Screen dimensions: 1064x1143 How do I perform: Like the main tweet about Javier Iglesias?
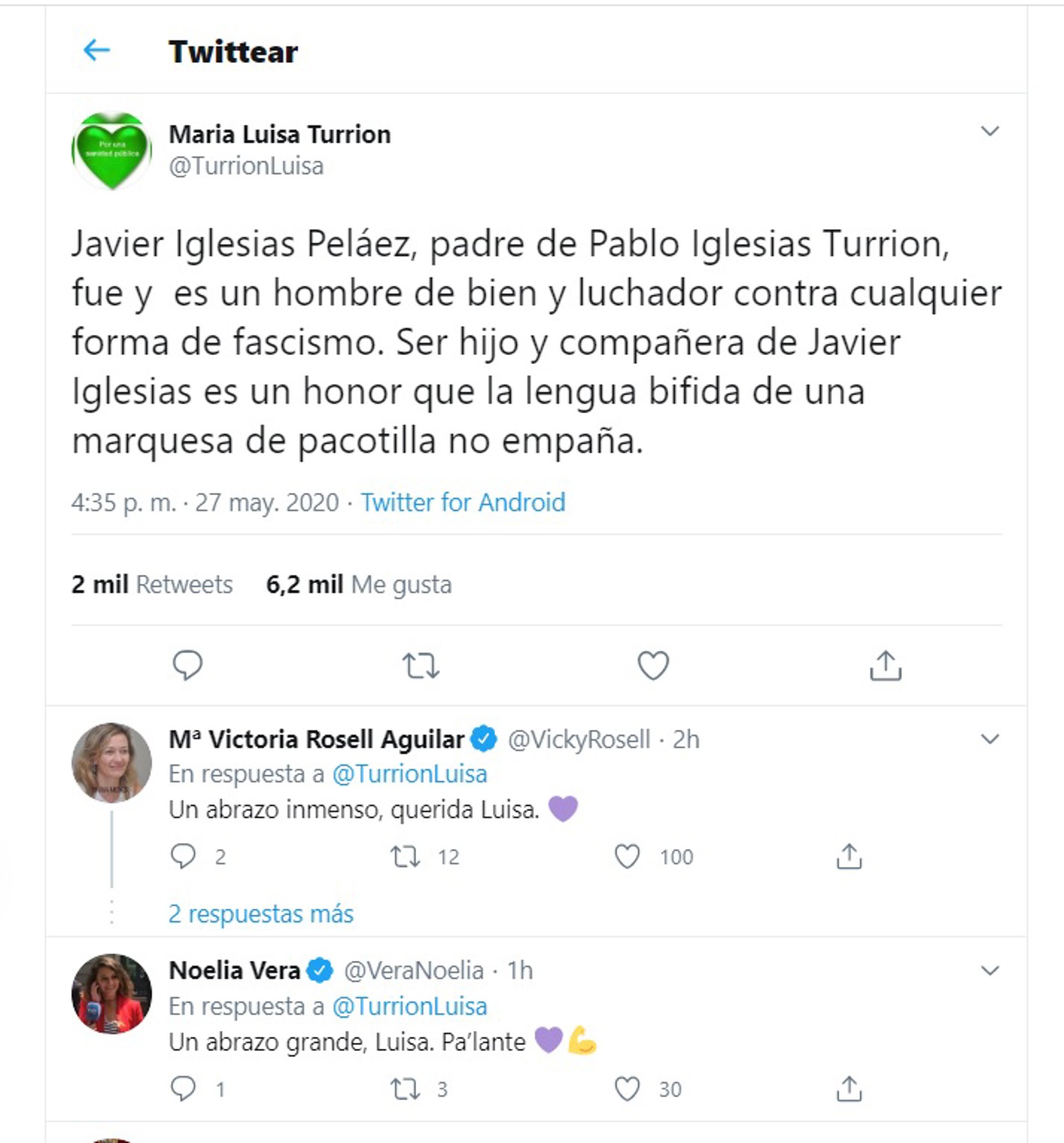click(653, 665)
